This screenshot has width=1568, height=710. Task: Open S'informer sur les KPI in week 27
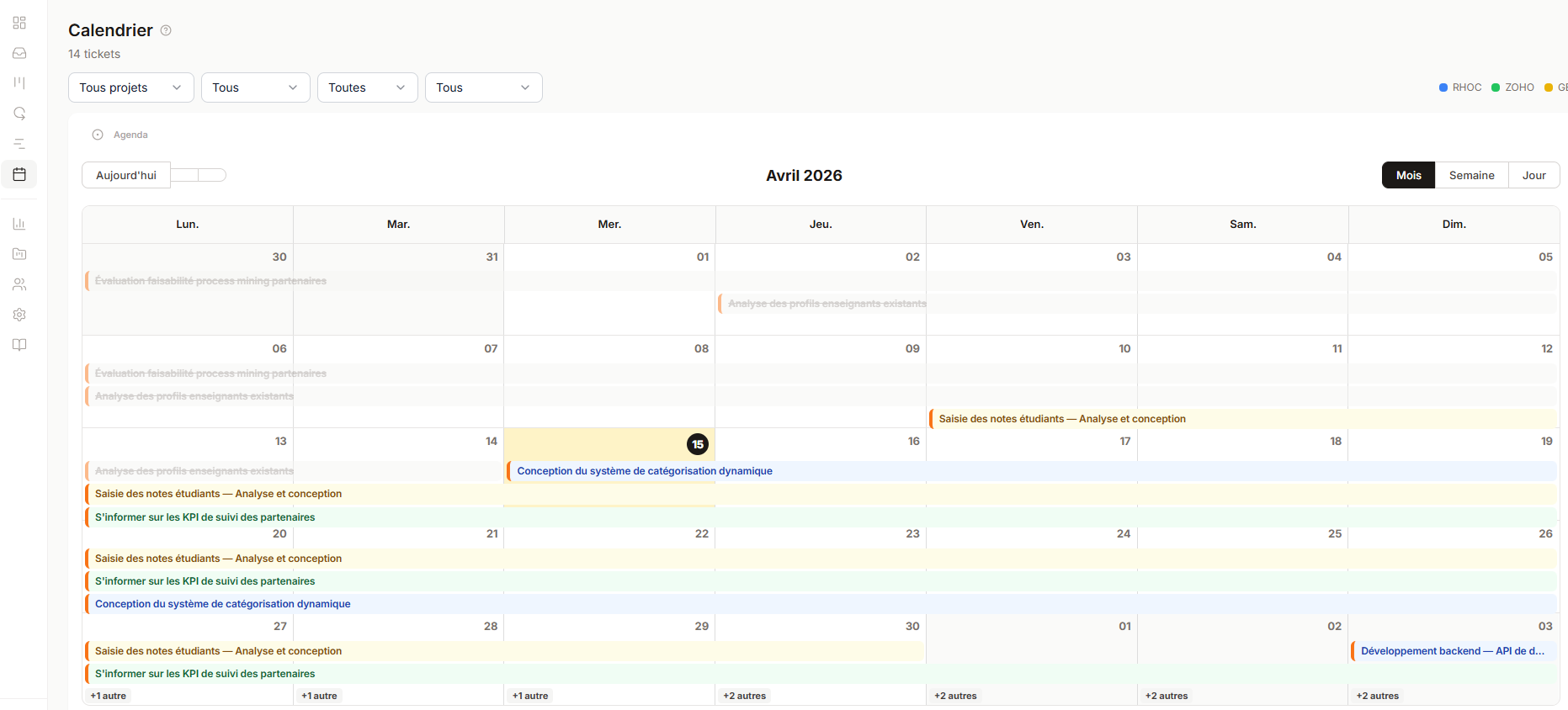point(821,674)
